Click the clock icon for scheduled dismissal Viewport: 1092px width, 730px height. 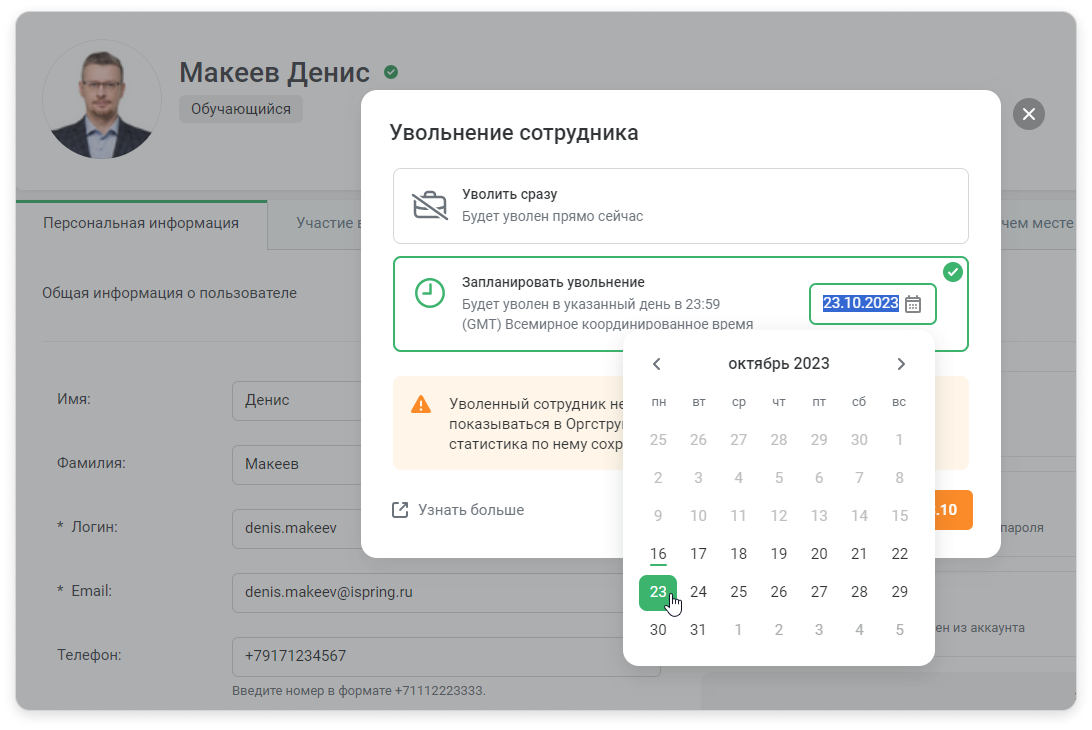(430, 293)
